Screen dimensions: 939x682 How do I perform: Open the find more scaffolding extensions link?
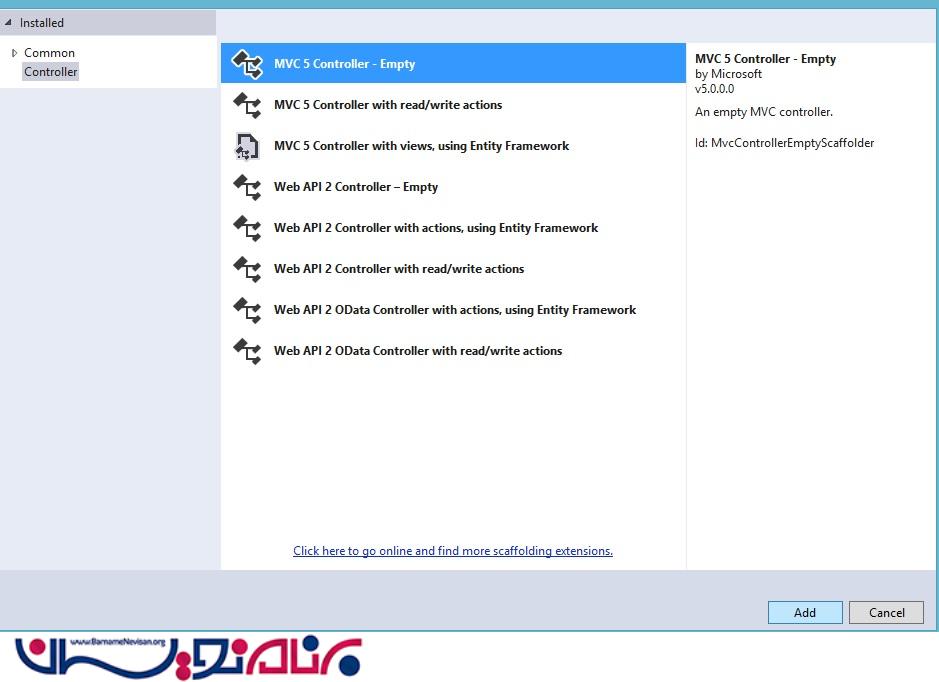453,551
